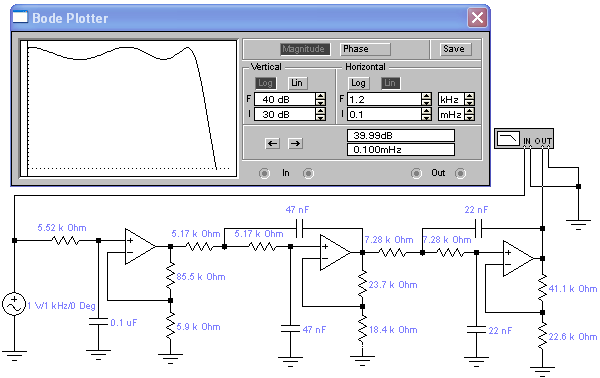Step the kHz unit up
This screenshot has height=378, width=600.
coord(470,96)
